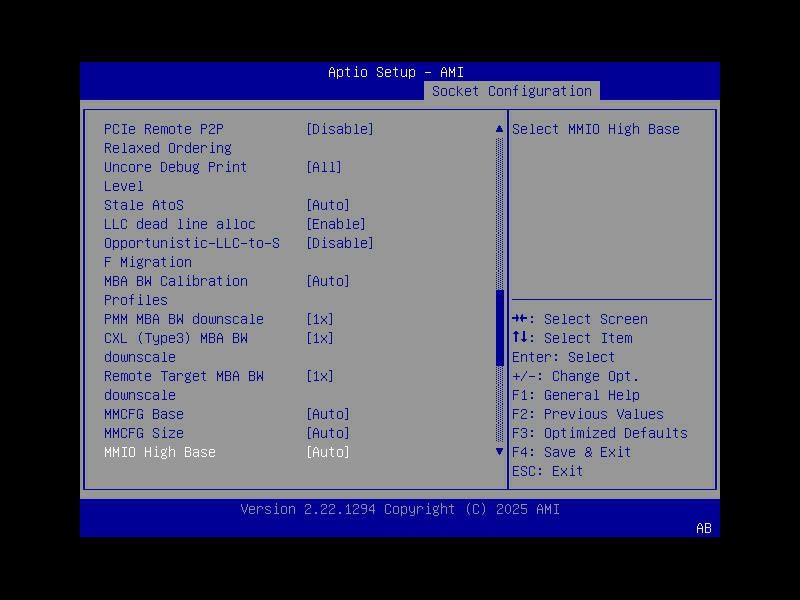Image resolution: width=800 pixels, height=600 pixels.
Task: Switch to the Socket Configuration tab
Action: coord(513,90)
